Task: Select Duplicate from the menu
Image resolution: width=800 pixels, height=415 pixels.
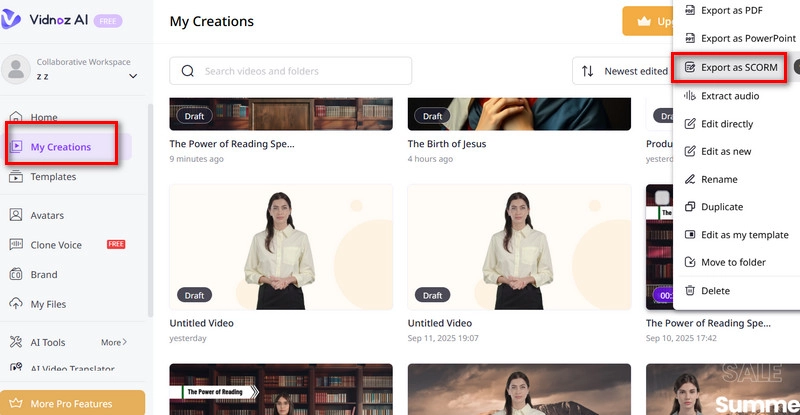Action: [x=722, y=207]
